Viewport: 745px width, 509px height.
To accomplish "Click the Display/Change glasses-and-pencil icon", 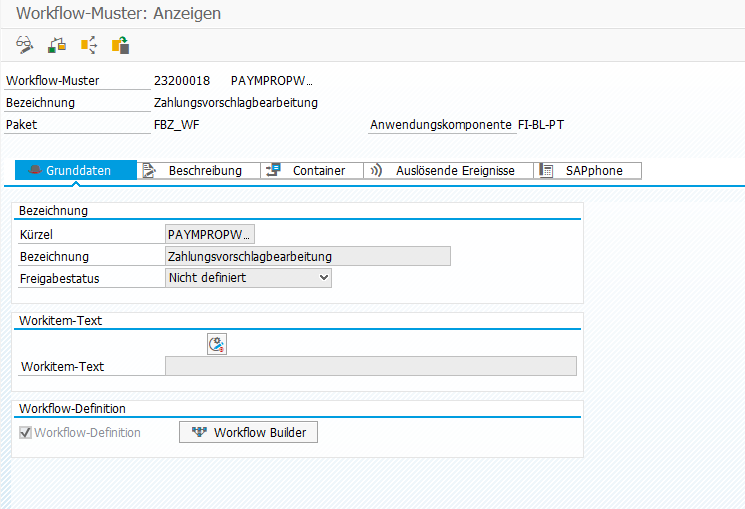I will coord(25,45).
